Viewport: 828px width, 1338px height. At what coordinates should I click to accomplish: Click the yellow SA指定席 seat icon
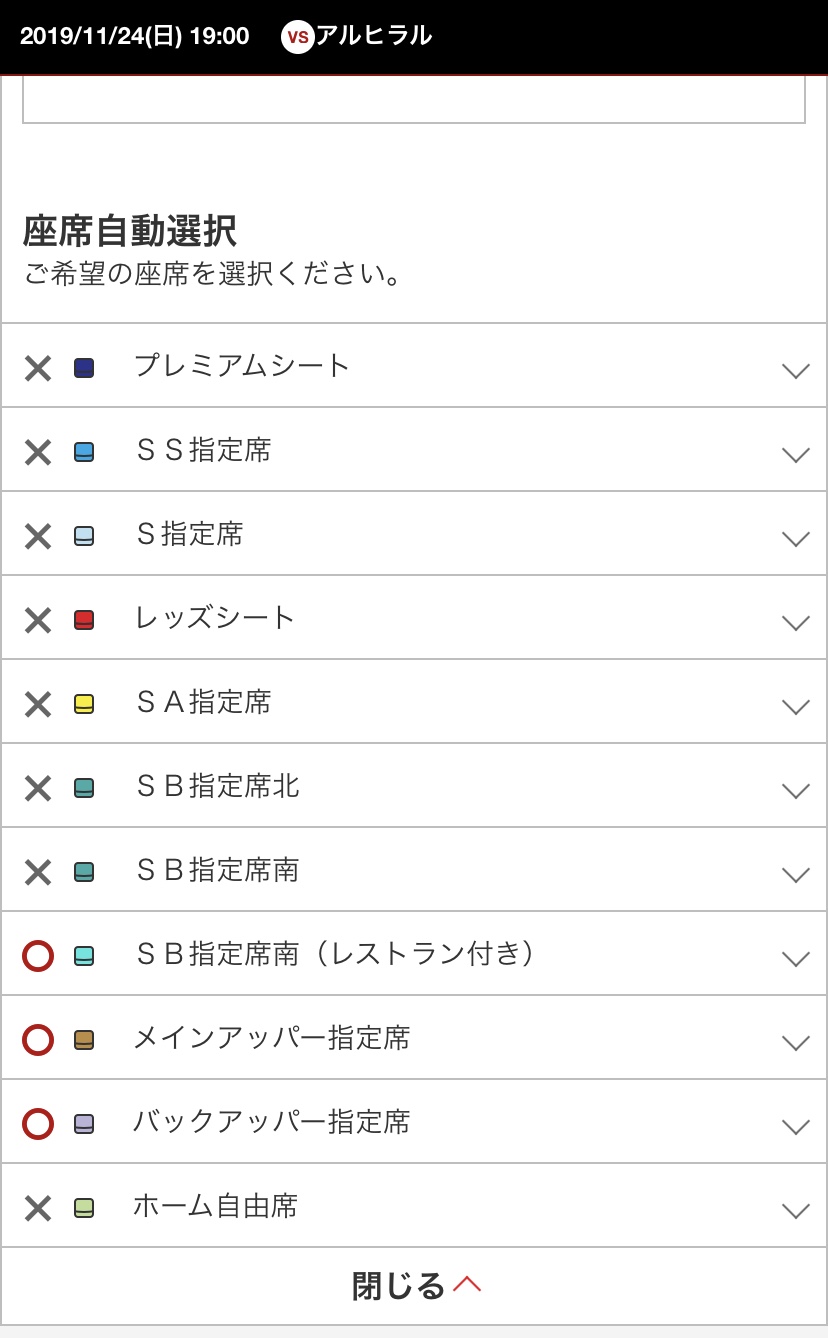click(84, 704)
